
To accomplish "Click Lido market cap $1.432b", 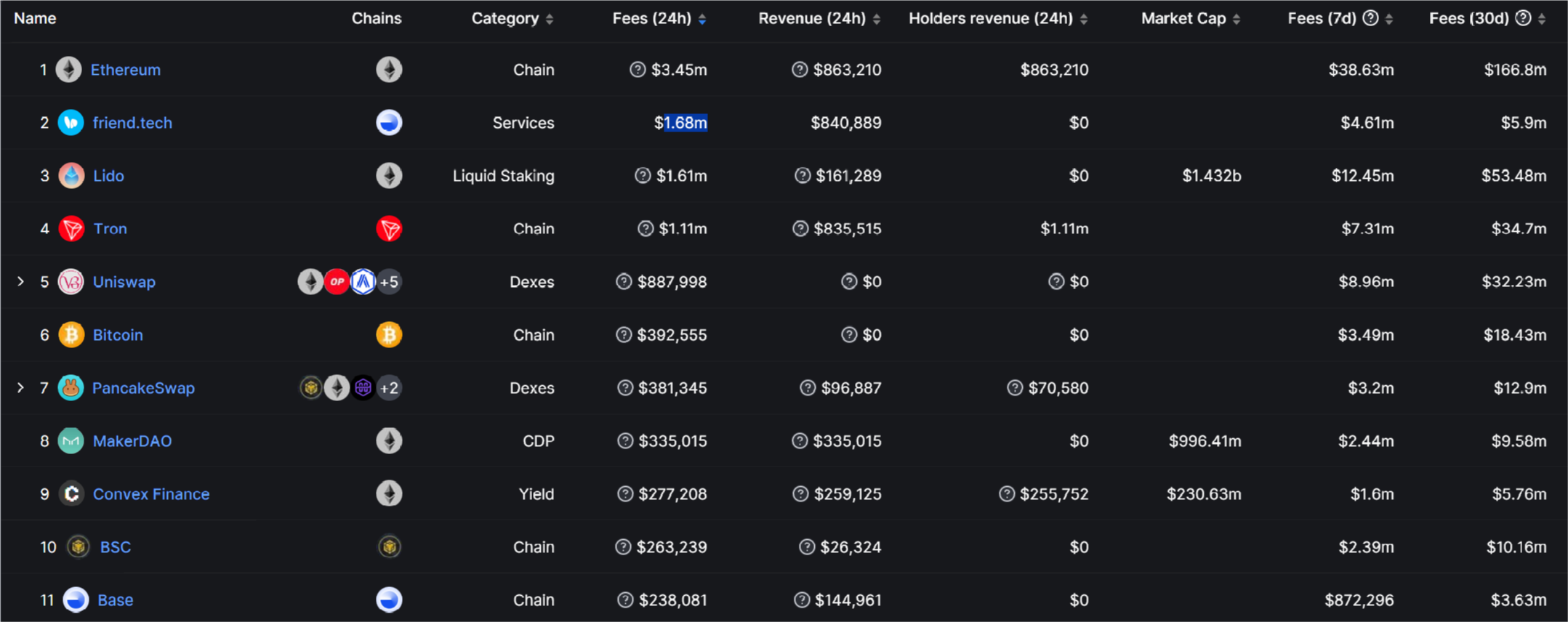I will point(1212,176).
